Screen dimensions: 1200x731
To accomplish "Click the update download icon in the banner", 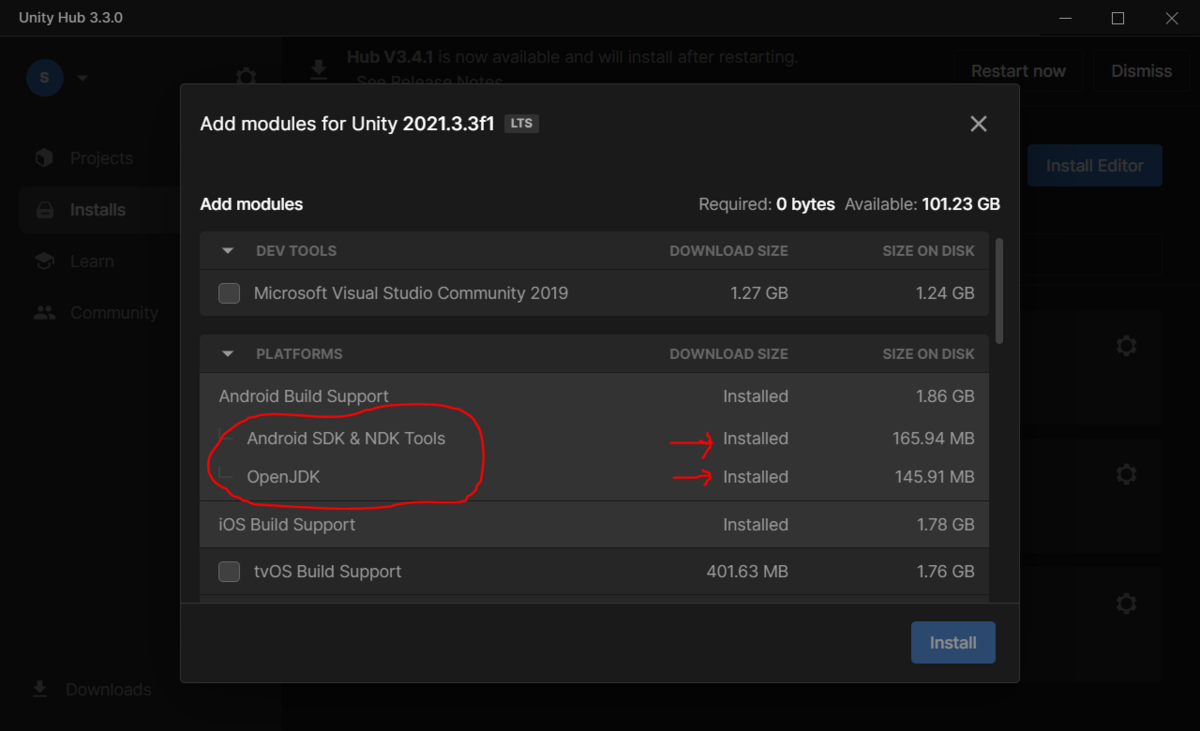I will pos(318,70).
